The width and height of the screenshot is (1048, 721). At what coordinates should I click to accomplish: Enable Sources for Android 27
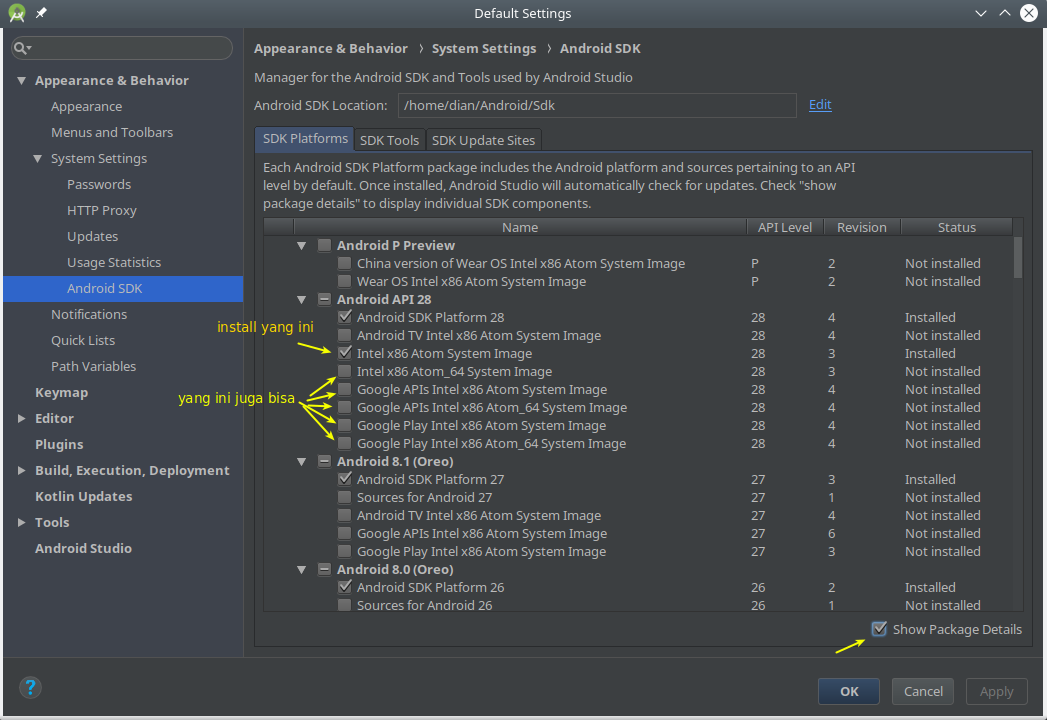coord(345,497)
